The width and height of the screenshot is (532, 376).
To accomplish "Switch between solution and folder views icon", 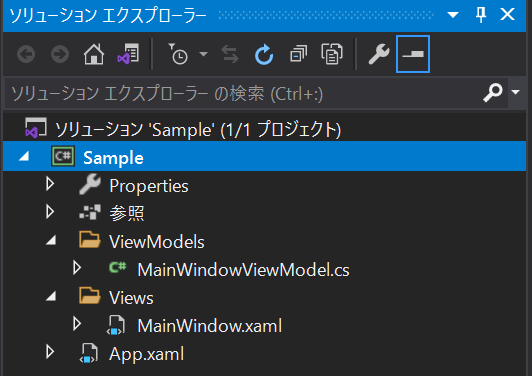I will click(128, 54).
